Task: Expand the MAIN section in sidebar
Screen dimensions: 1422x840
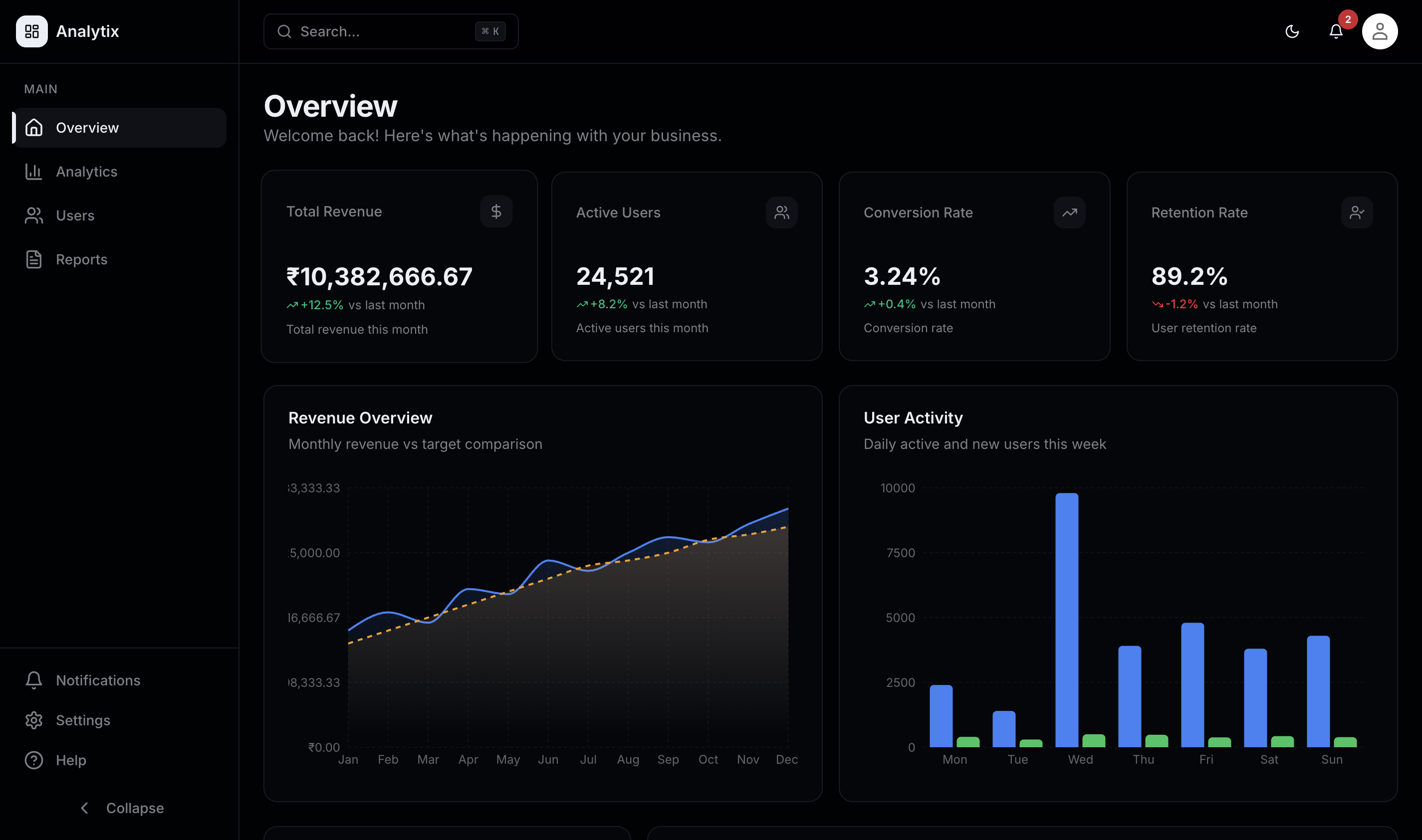Action: tap(40, 88)
